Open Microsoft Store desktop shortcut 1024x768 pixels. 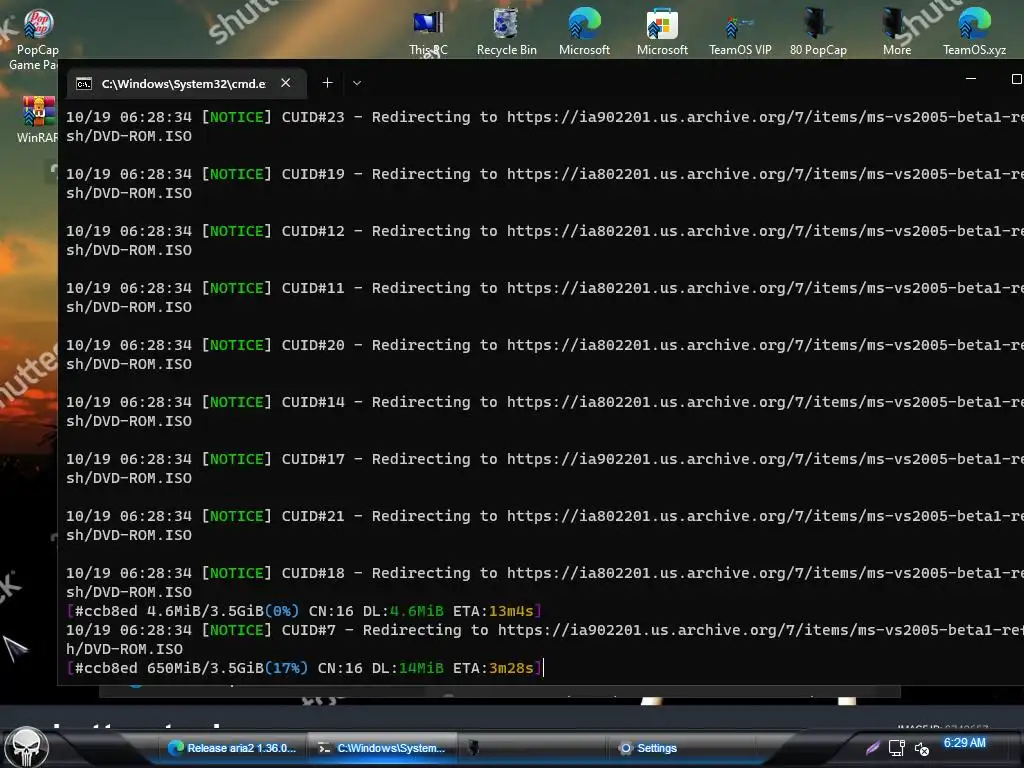pyautogui.click(x=662, y=33)
